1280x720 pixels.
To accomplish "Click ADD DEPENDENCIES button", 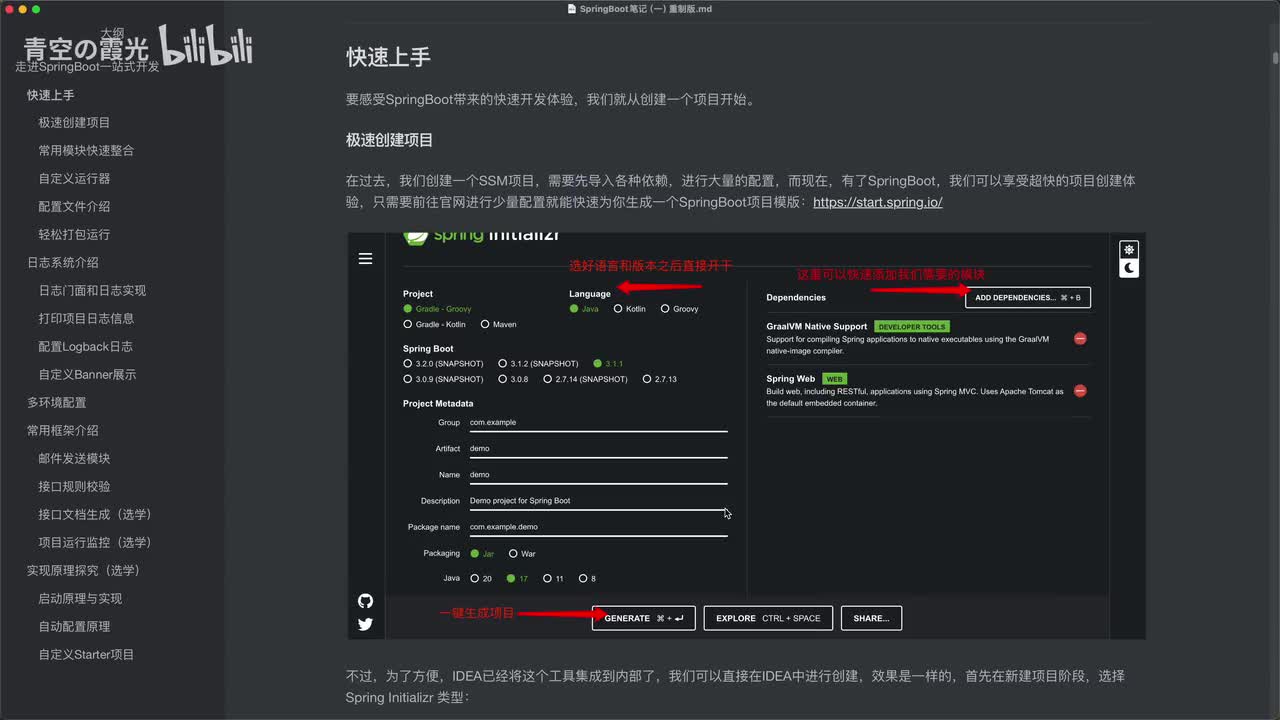I will 1028,297.
